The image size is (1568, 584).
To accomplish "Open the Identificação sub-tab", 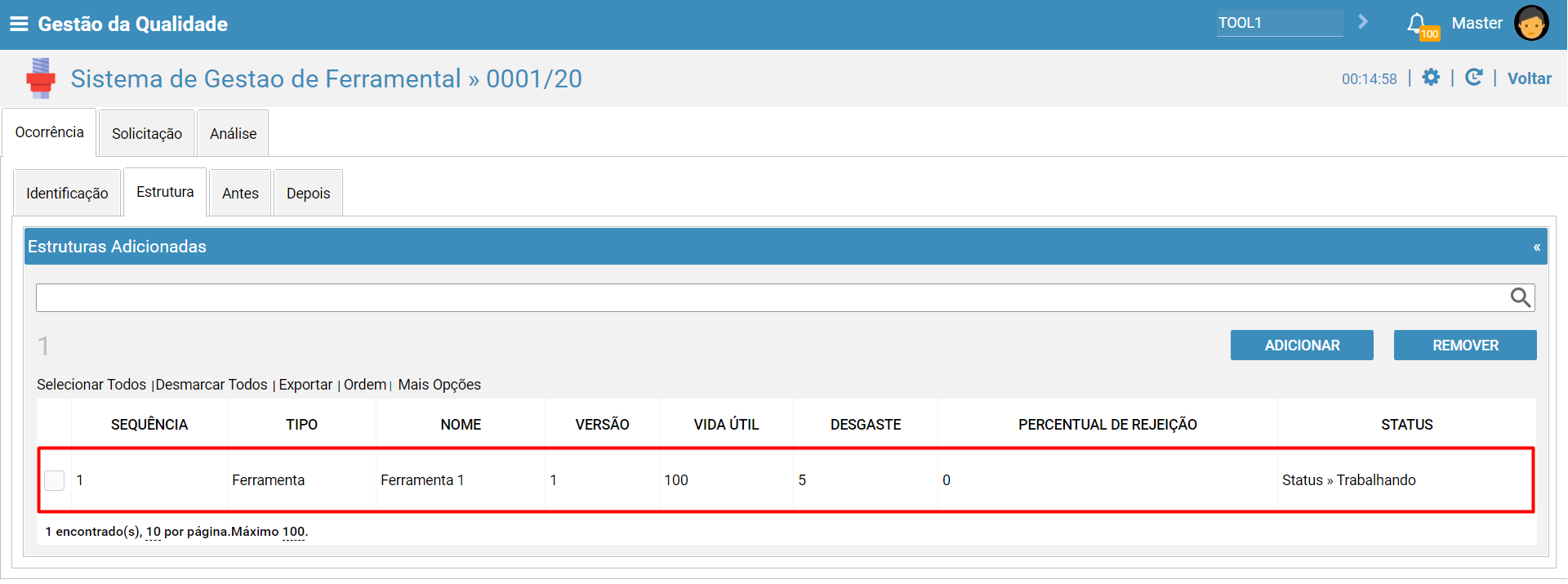I will tap(67, 193).
